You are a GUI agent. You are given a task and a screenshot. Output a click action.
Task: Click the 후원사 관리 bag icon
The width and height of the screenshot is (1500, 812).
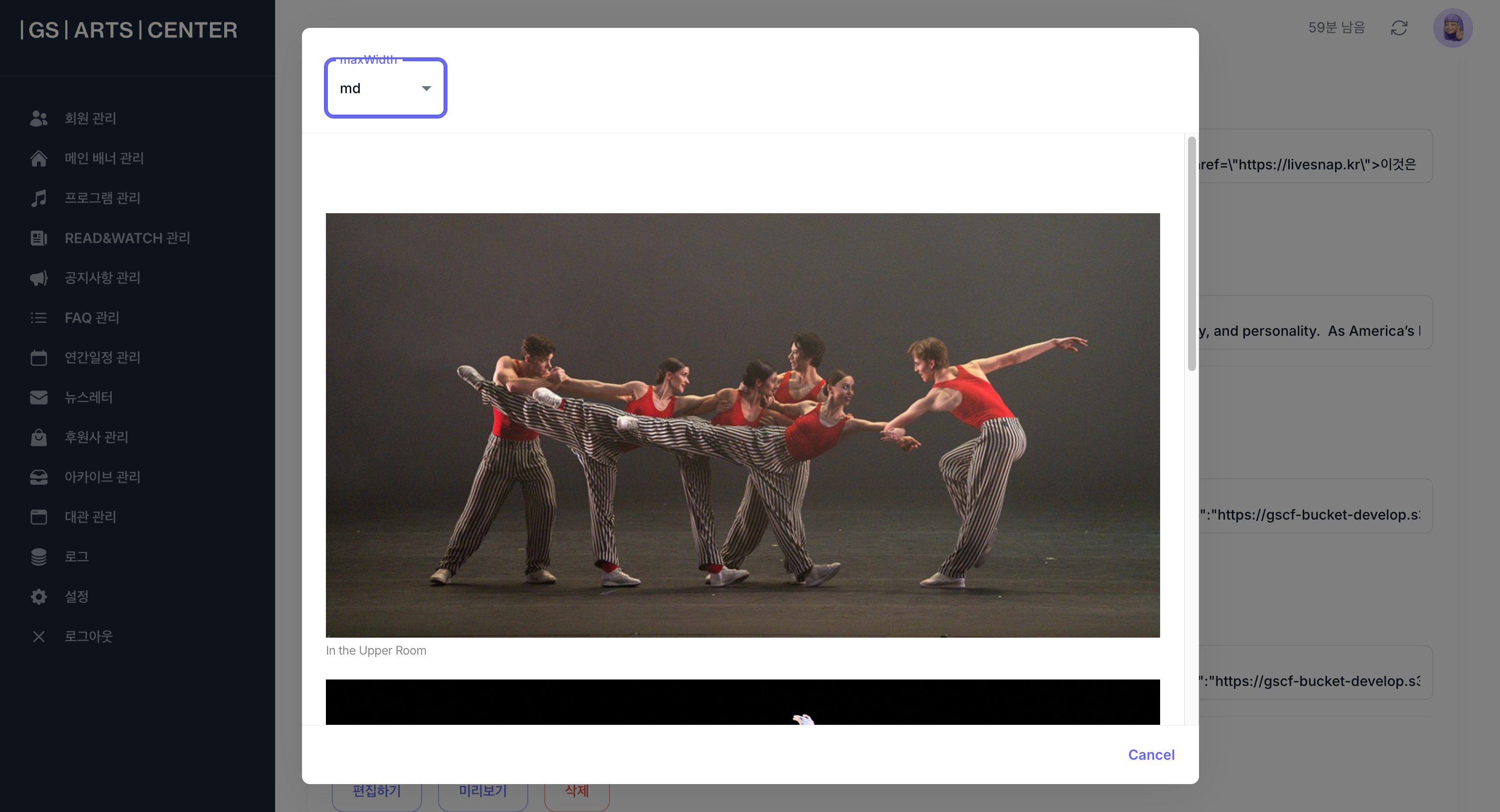pyautogui.click(x=38, y=437)
